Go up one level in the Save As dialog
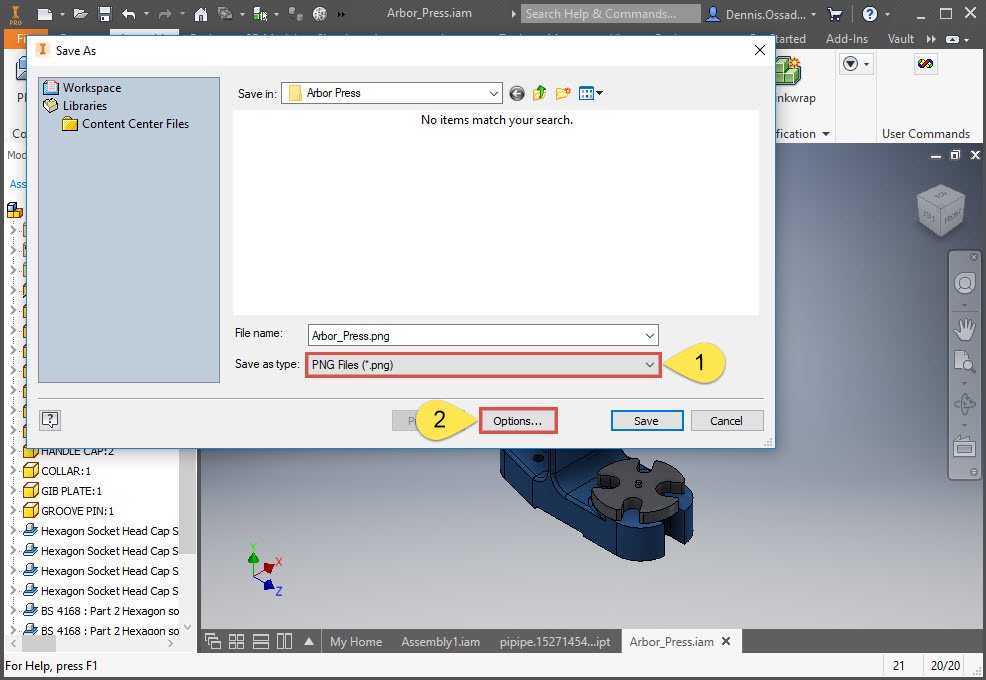 [x=539, y=92]
